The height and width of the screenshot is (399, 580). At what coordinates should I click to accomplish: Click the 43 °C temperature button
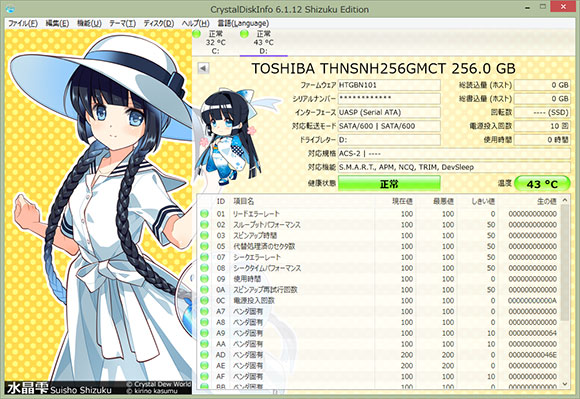(542, 184)
